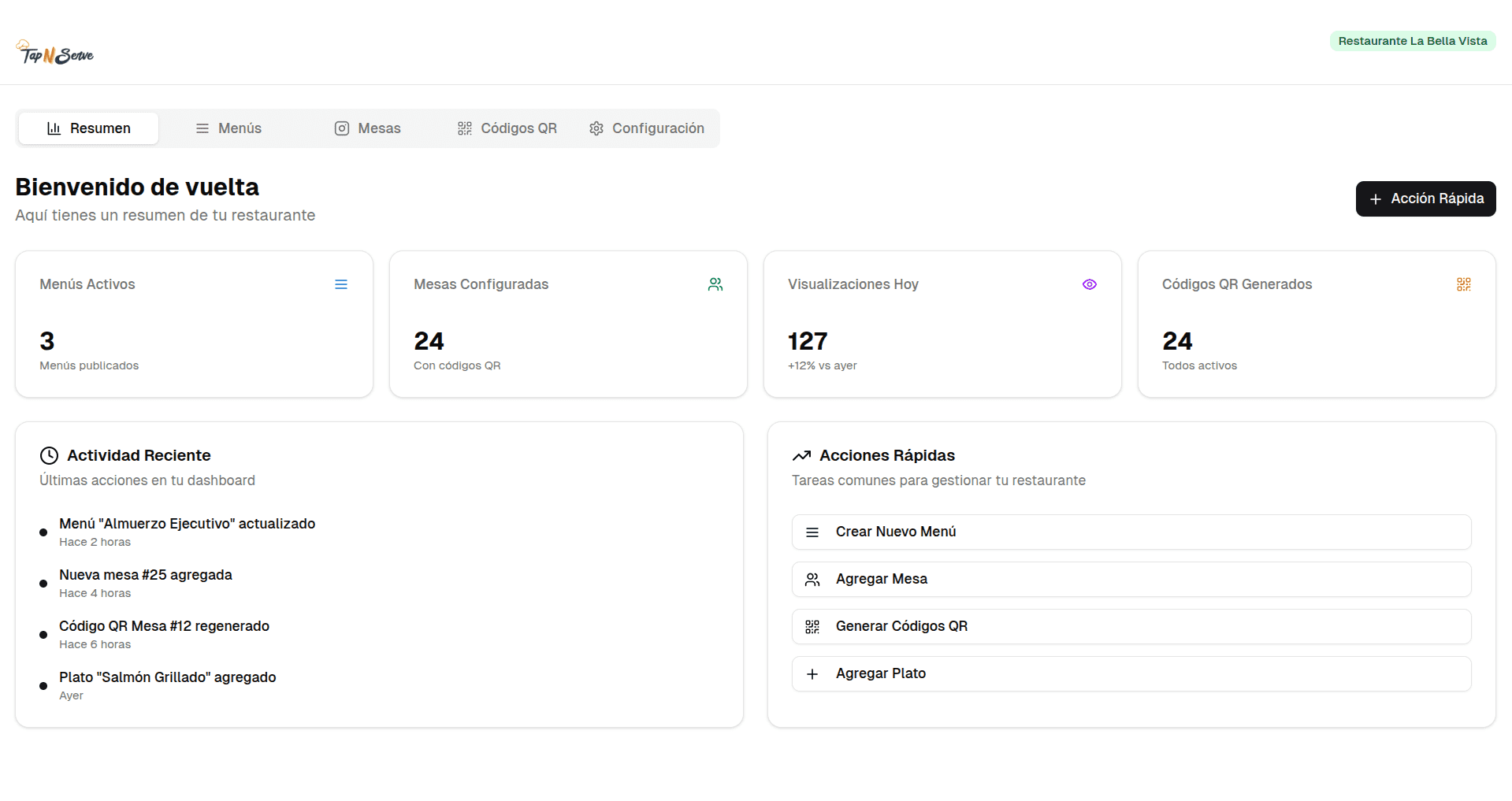Click the trending arrow icon beside Acciones Rápidas
This screenshot has width=1512, height=801.
click(x=801, y=455)
